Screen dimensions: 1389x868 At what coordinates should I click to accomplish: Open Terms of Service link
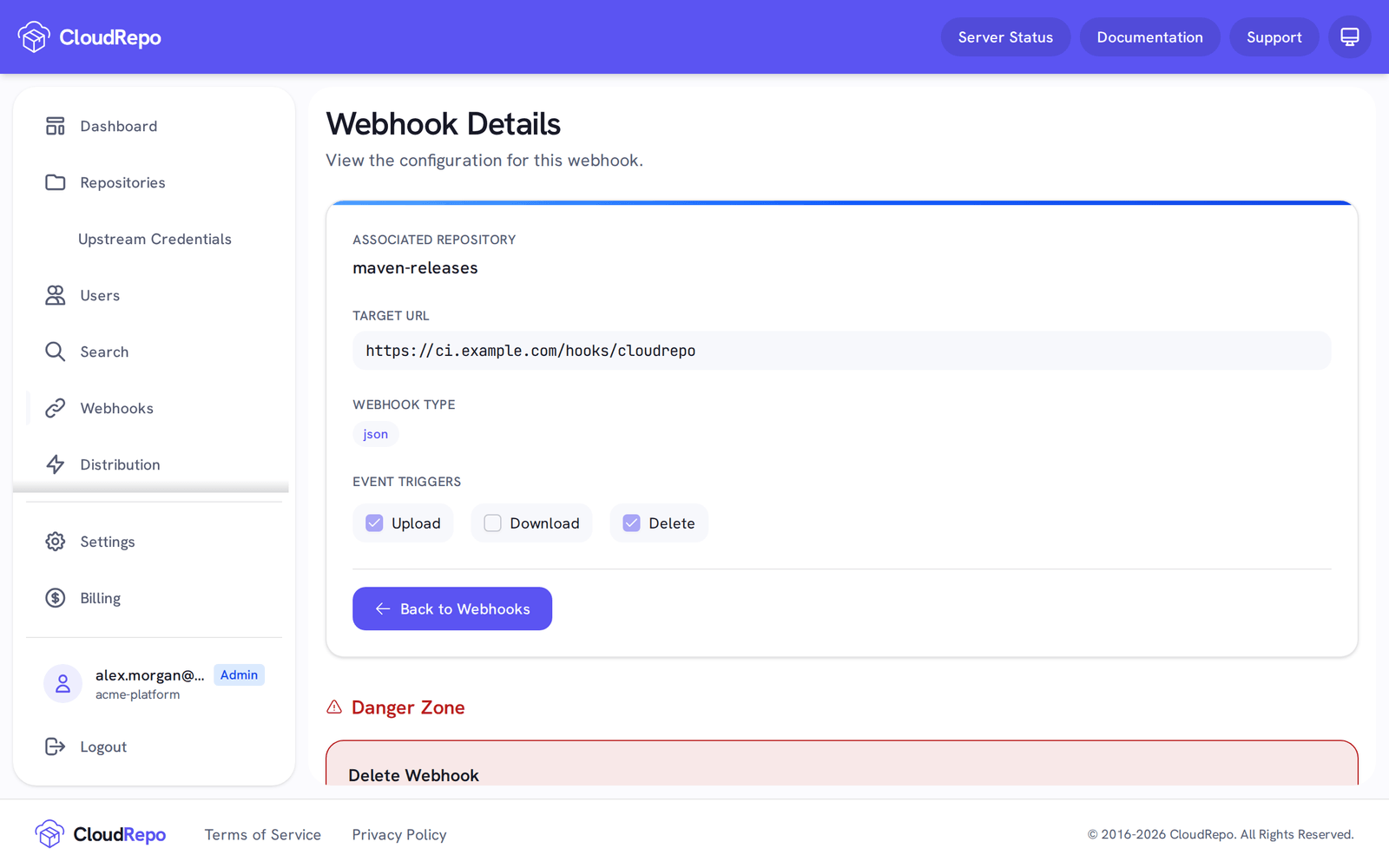(x=263, y=834)
